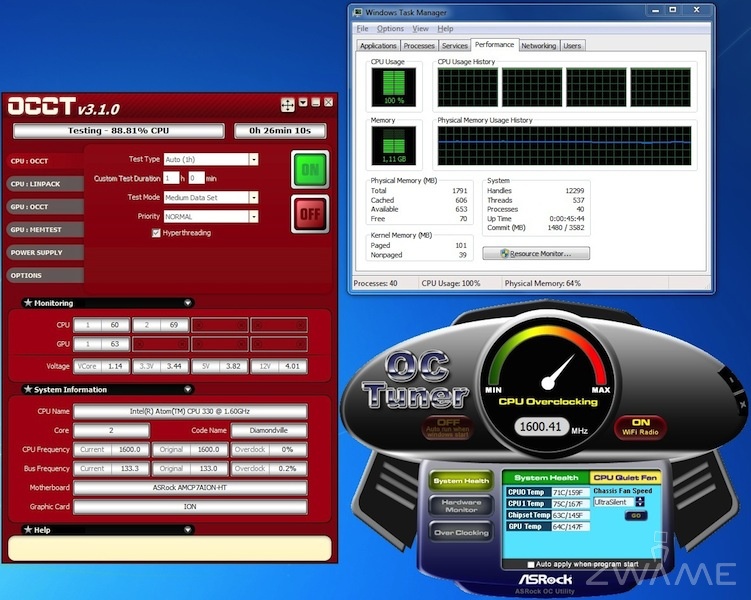751x600 pixels.
Task: Switch to the Processes tab
Action: coord(419,45)
